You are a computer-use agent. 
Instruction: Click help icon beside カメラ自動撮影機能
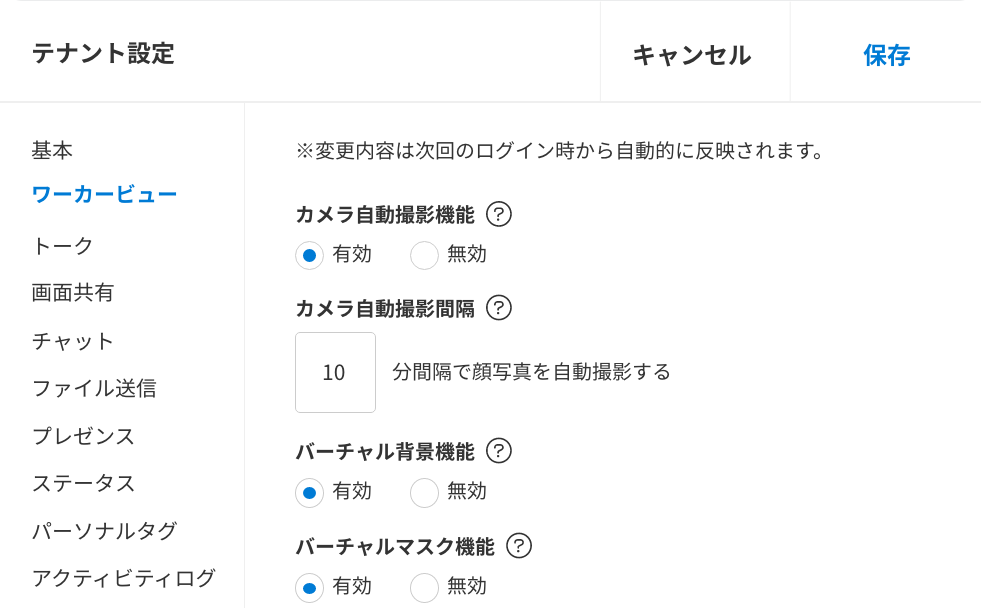point(498,214)
